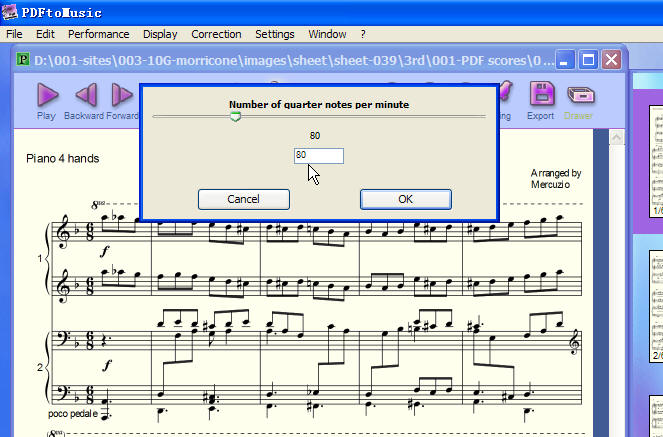Click the green P document icon
Screen dimensions: 663x437
(x=23, y=59)
